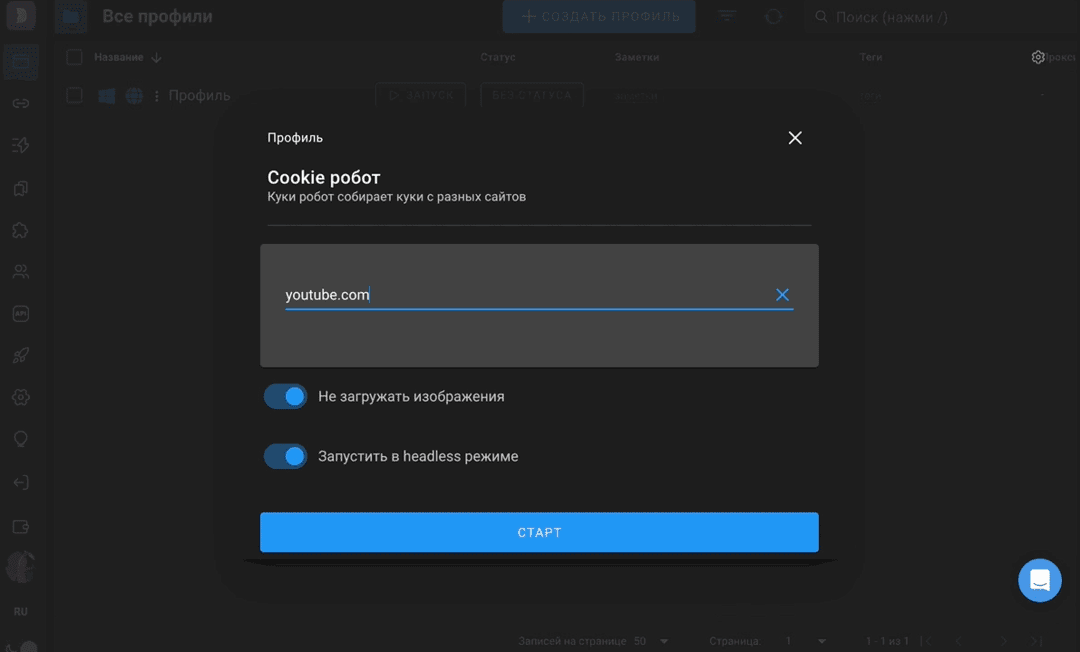Open the filter icon in top toolbar
Screen dimensions: 1080x652
tap(727, 17)
